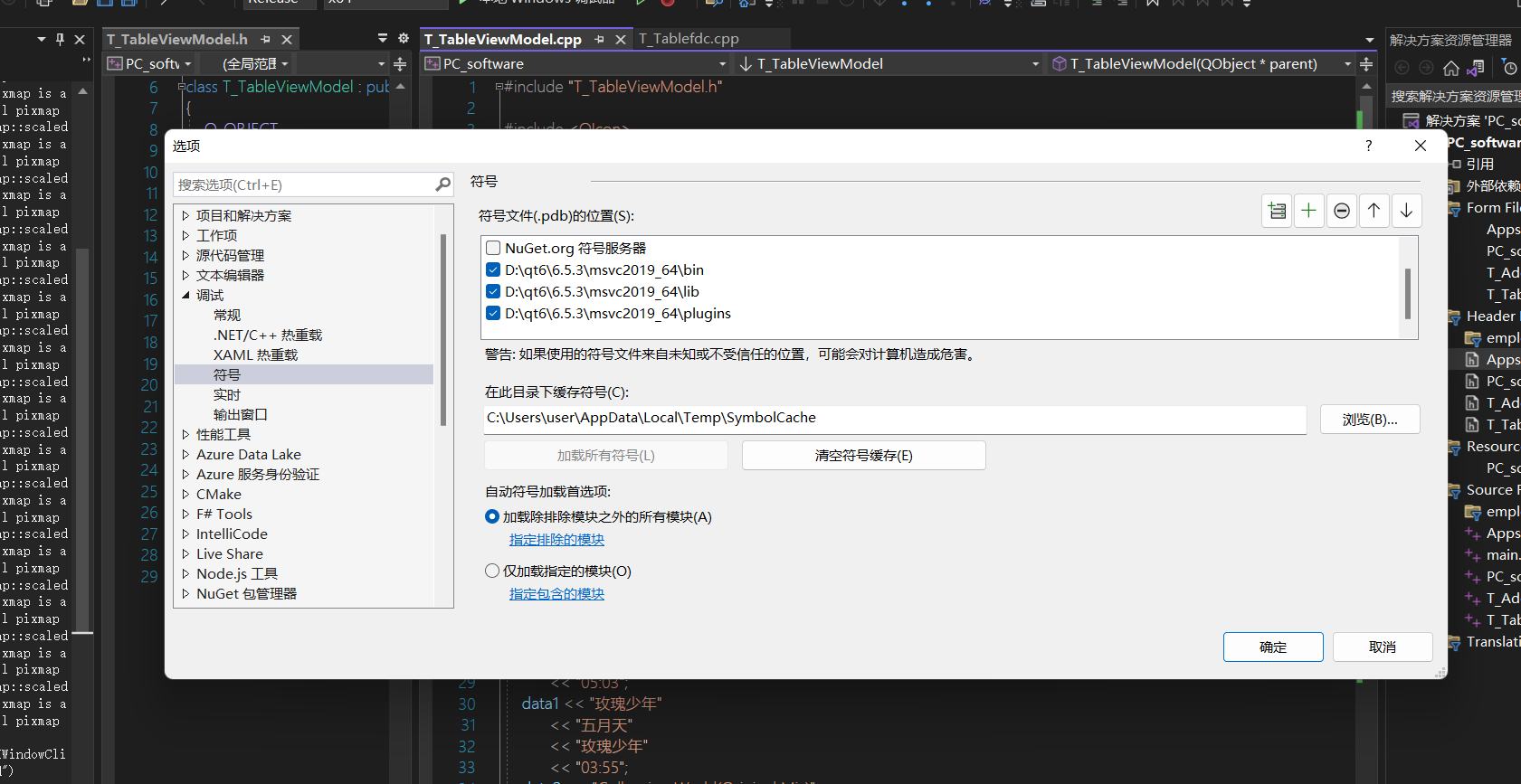Uncheck D:\qt6\6.5.3\msvc2019_64\plugins symbol path
The image size is (1521, 784).
[x=493, y=313]
